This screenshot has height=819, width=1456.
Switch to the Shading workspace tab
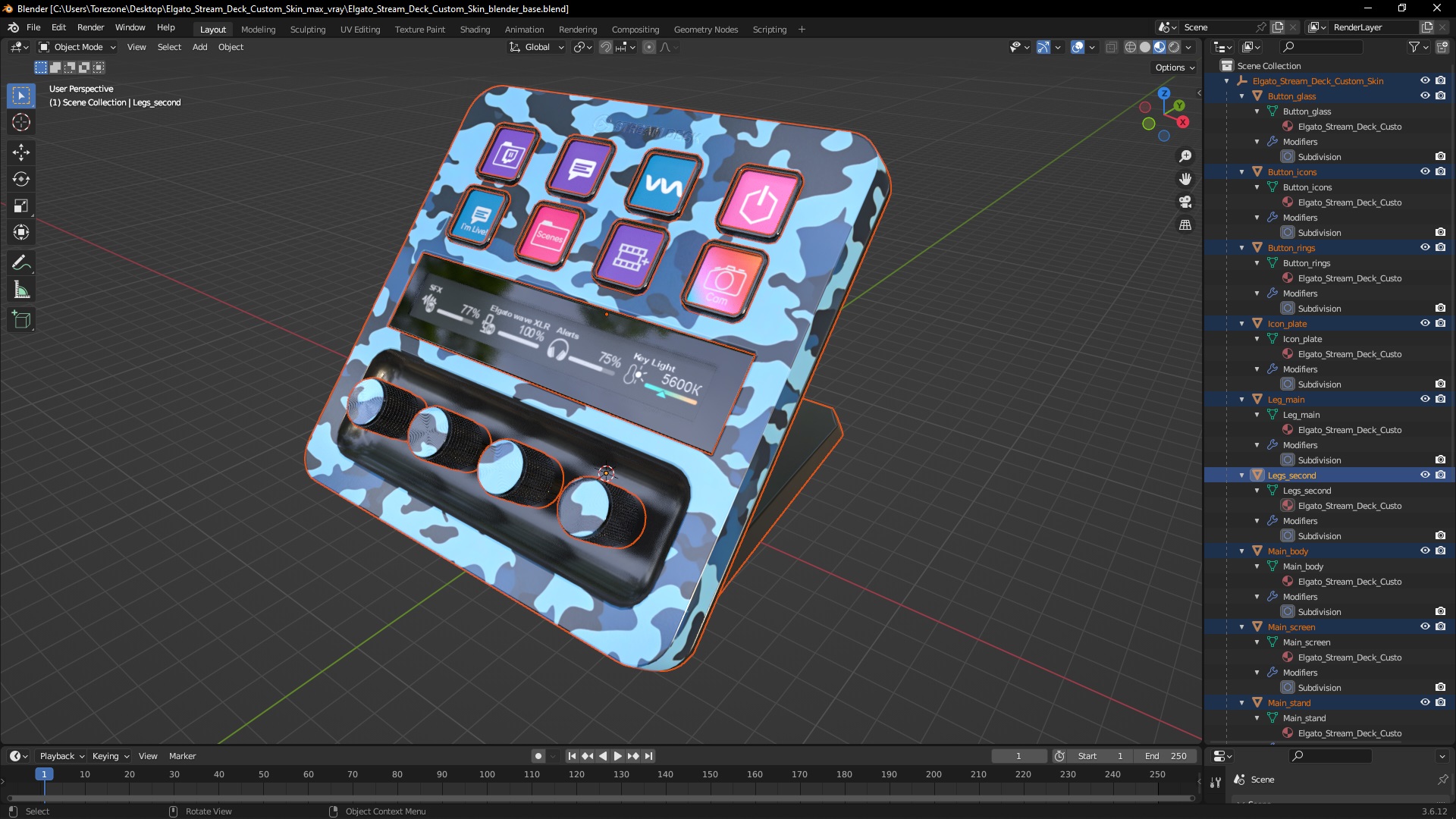pos(475,30)
